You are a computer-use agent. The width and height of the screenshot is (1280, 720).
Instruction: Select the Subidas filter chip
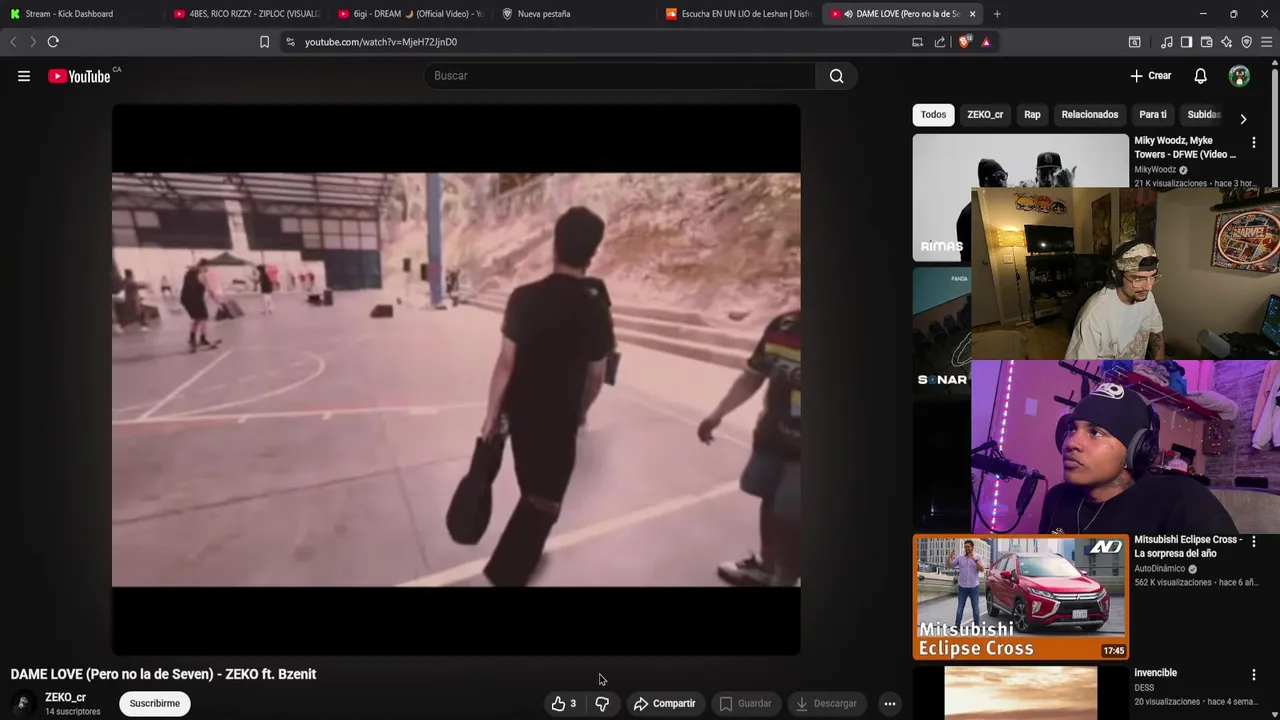pyautogui.click(x=1203, y=114)
